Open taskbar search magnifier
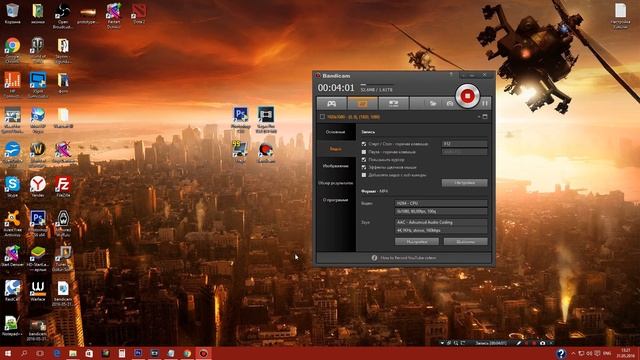The width and height of the screenshot is (640, 360). click(x=24, y=353)
